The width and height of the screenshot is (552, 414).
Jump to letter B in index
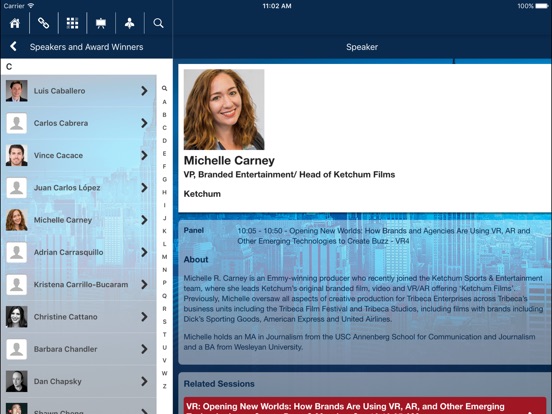pyautogui.click(x=164, y=115)
